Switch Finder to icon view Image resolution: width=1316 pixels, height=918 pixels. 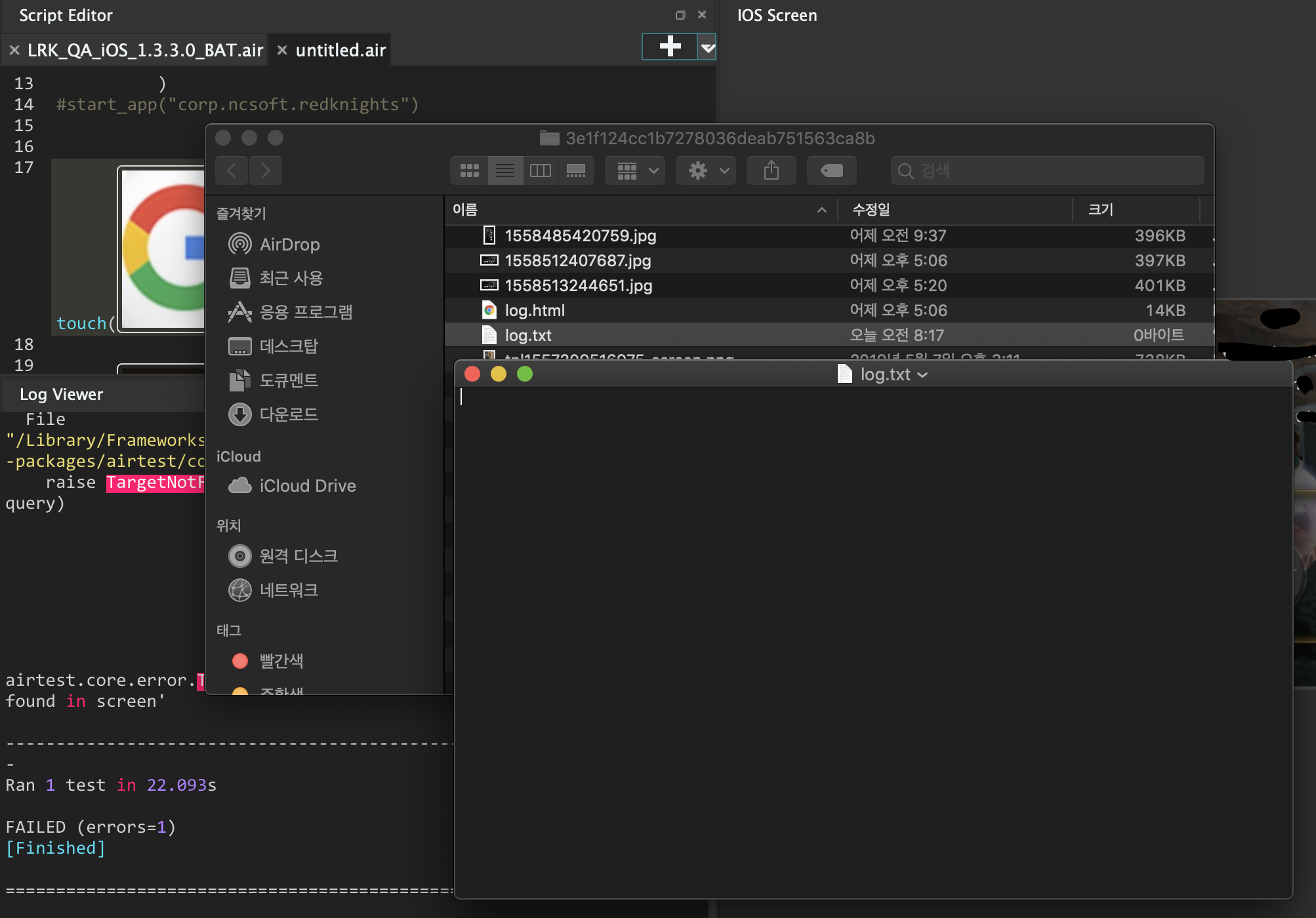pos(470,170)
